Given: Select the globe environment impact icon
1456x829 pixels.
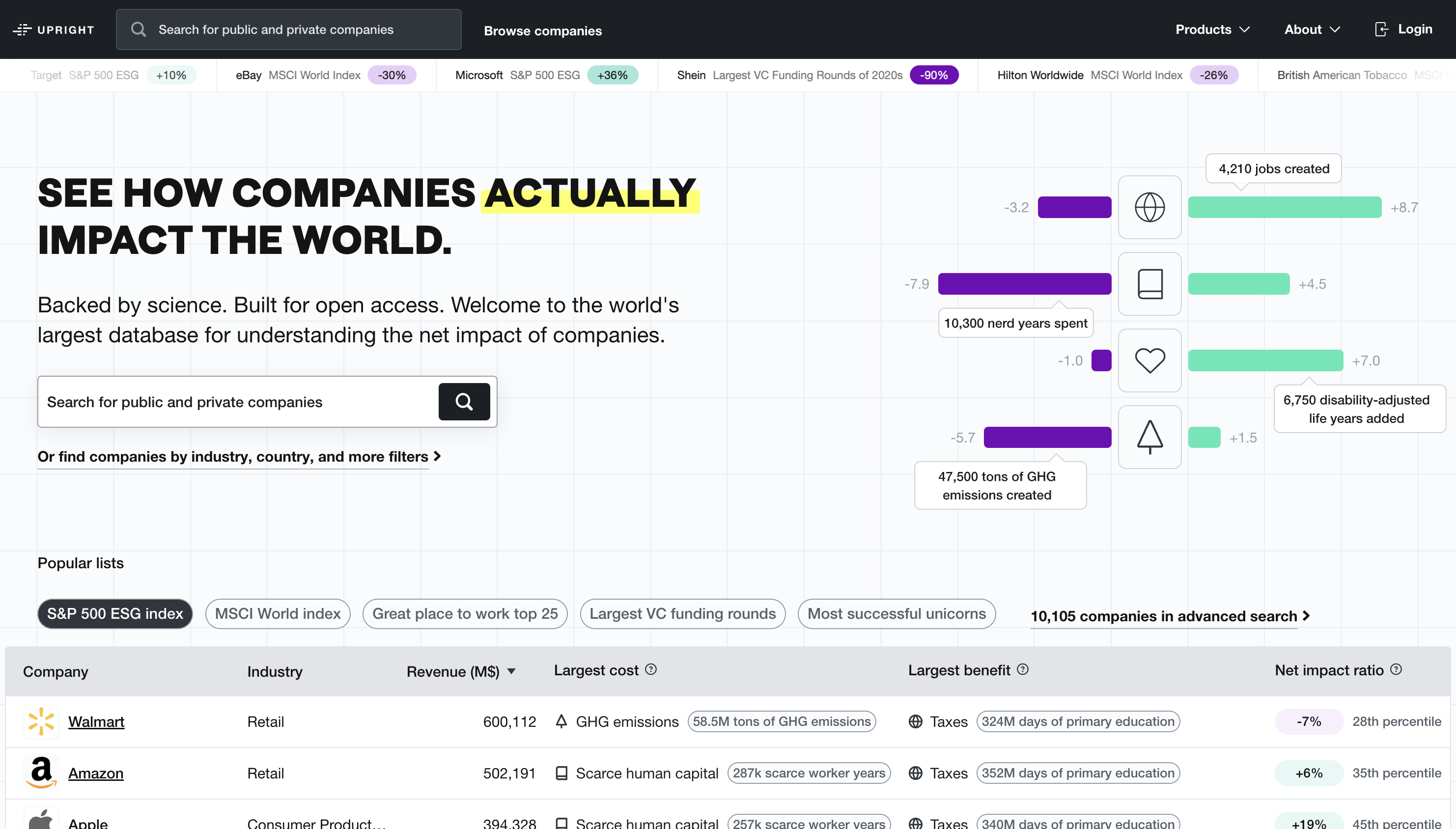Looking at the screenshot, I should pyautogui.click(x=1149, y=207).
